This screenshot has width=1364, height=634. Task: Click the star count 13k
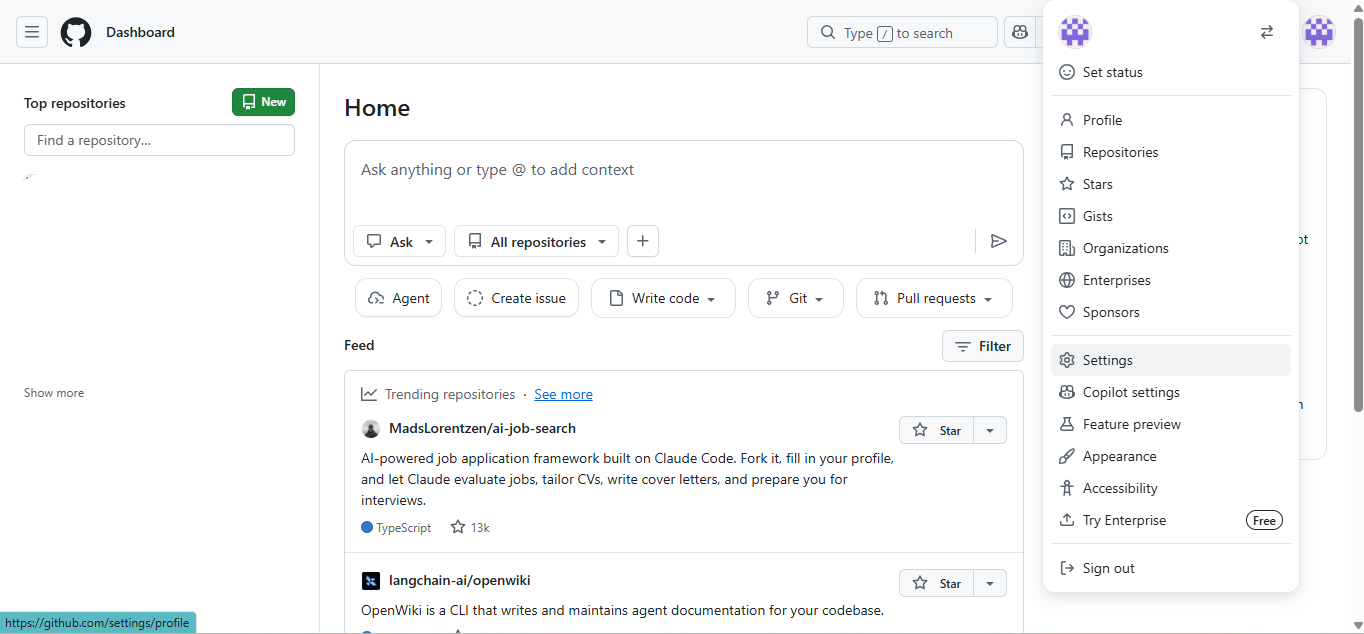pos(470,527)
